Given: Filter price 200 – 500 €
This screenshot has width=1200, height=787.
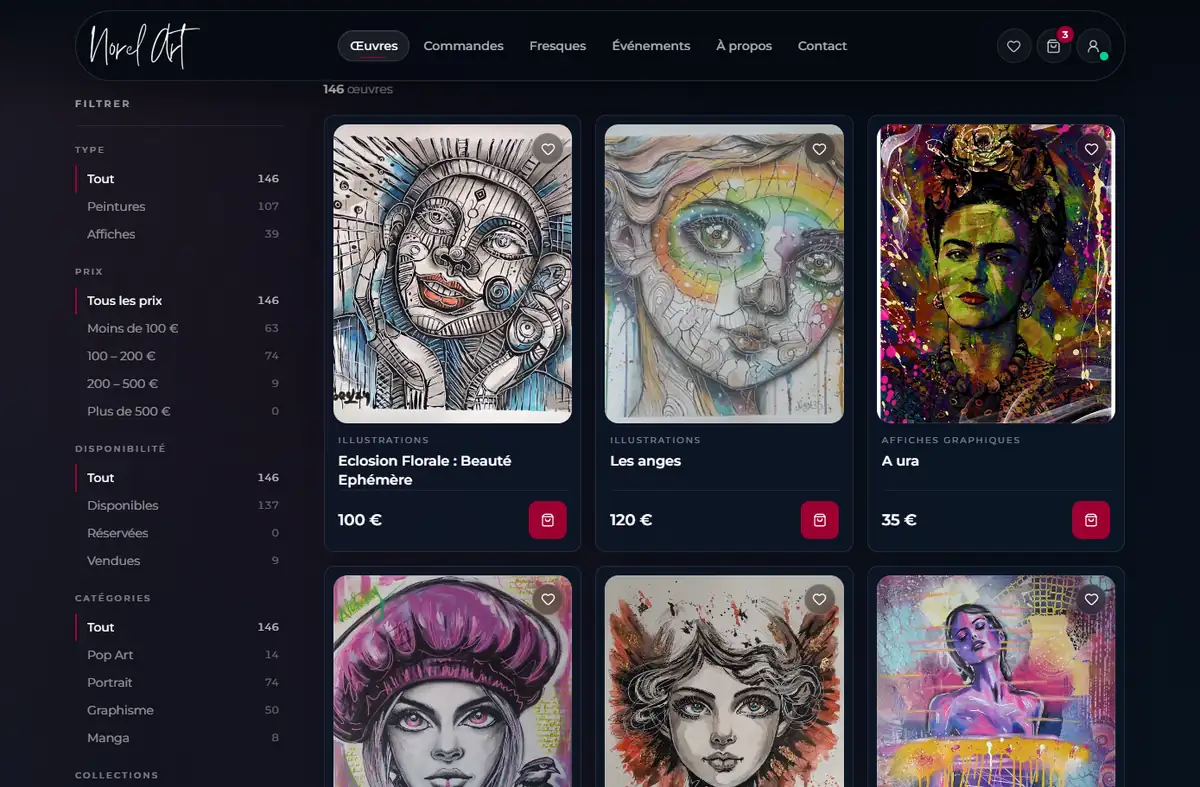Looking at the screenshot, I should tap(178, 384).
